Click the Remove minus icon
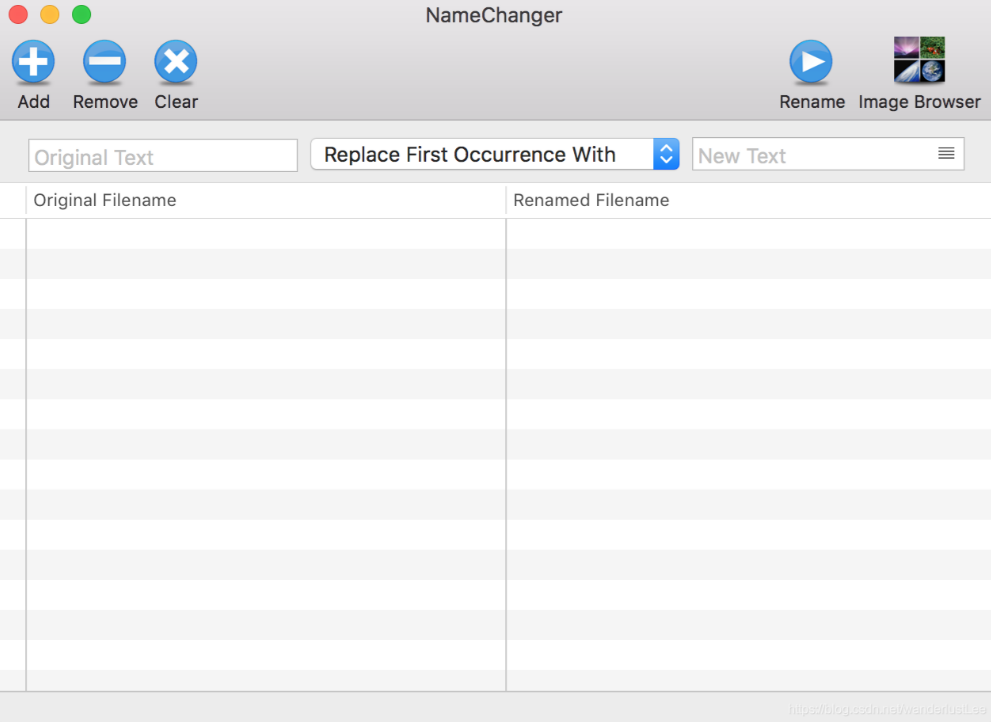 pos(105,62)
